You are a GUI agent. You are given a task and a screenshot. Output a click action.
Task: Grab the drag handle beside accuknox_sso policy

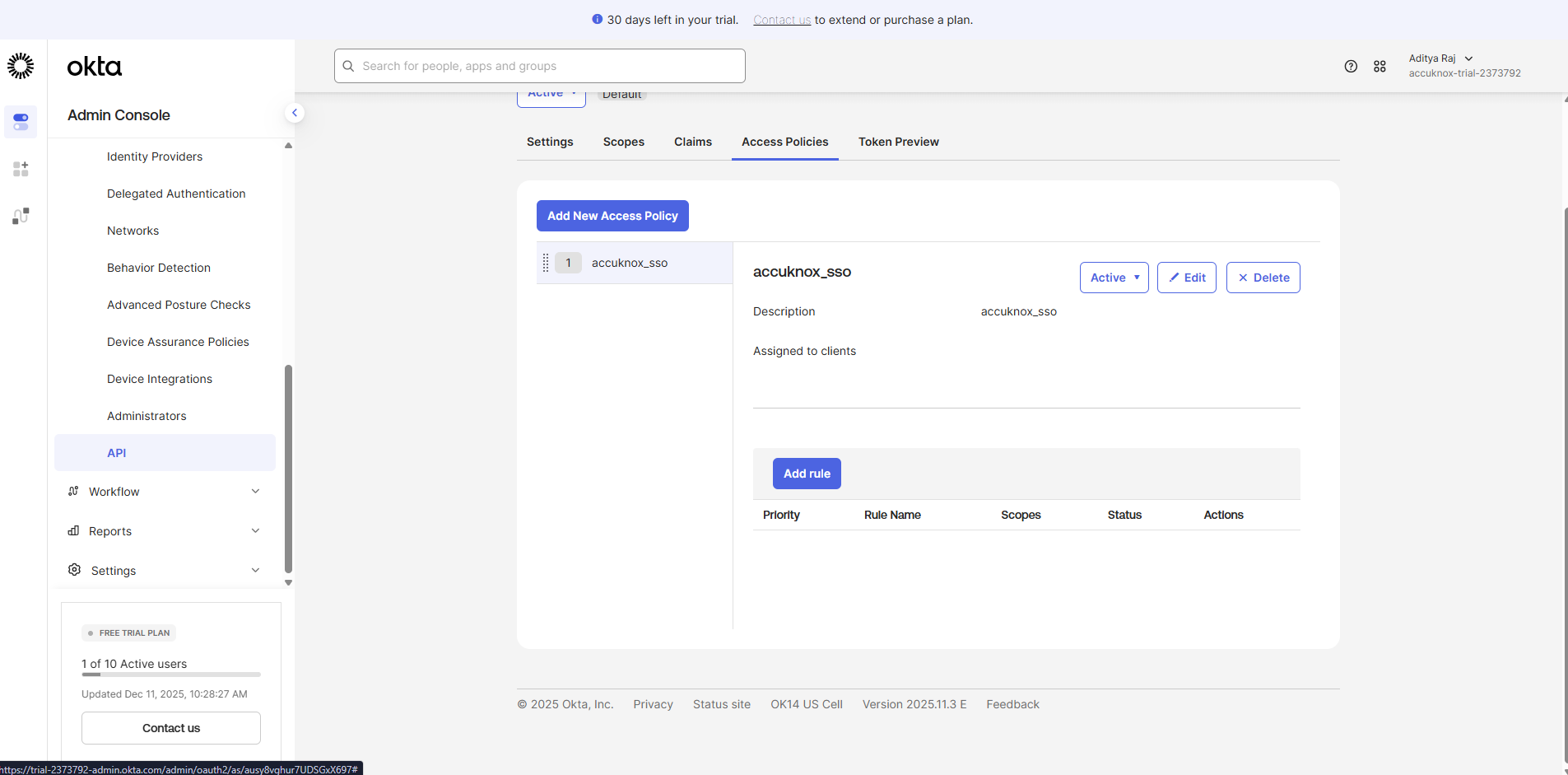tap(546, 263)
